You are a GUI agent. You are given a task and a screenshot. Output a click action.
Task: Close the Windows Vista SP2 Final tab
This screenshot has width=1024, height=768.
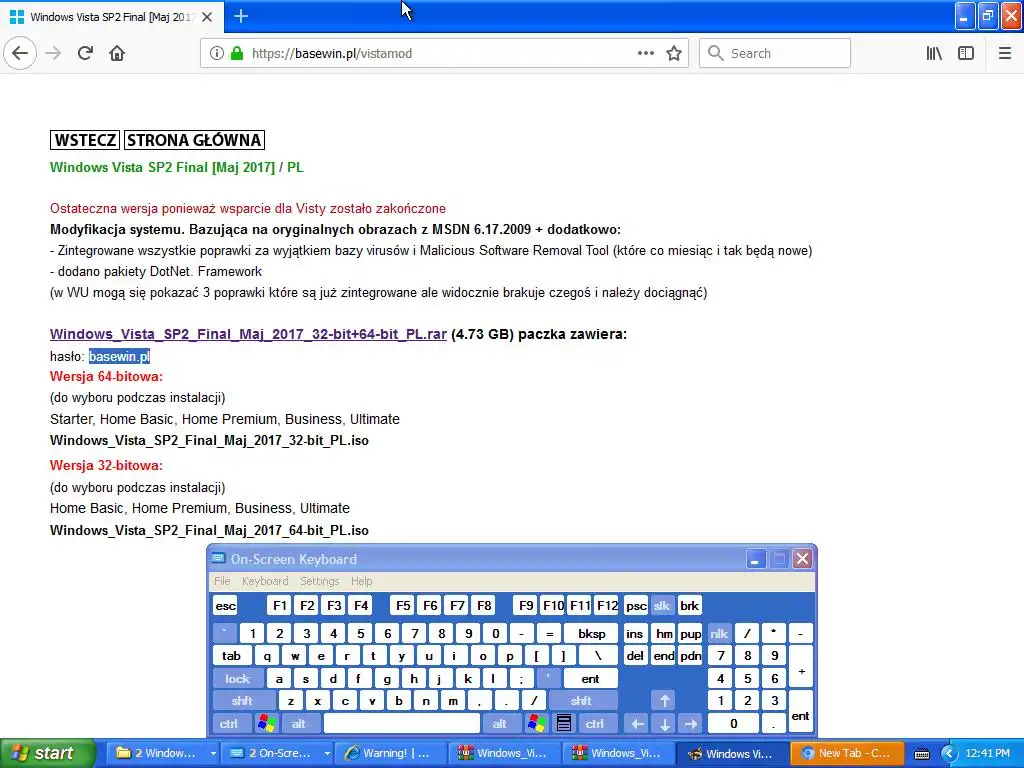207,17
